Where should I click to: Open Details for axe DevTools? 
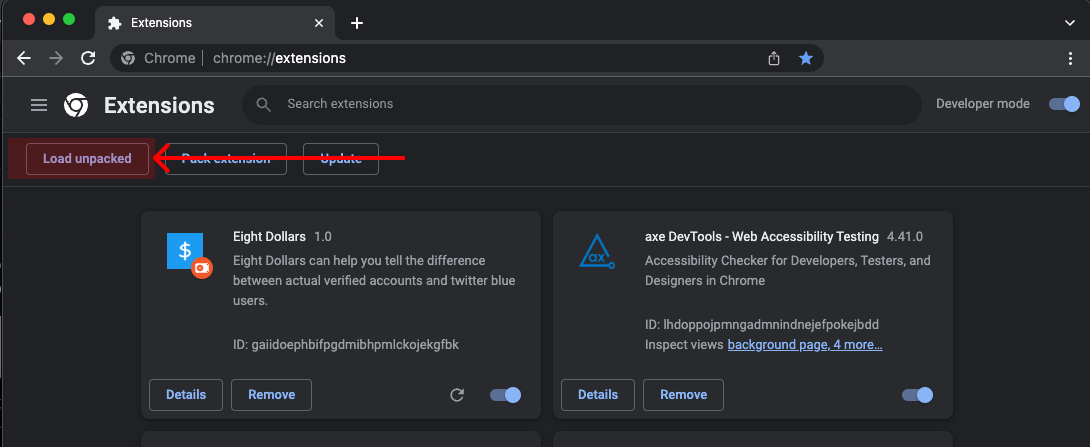click(598, 395)
